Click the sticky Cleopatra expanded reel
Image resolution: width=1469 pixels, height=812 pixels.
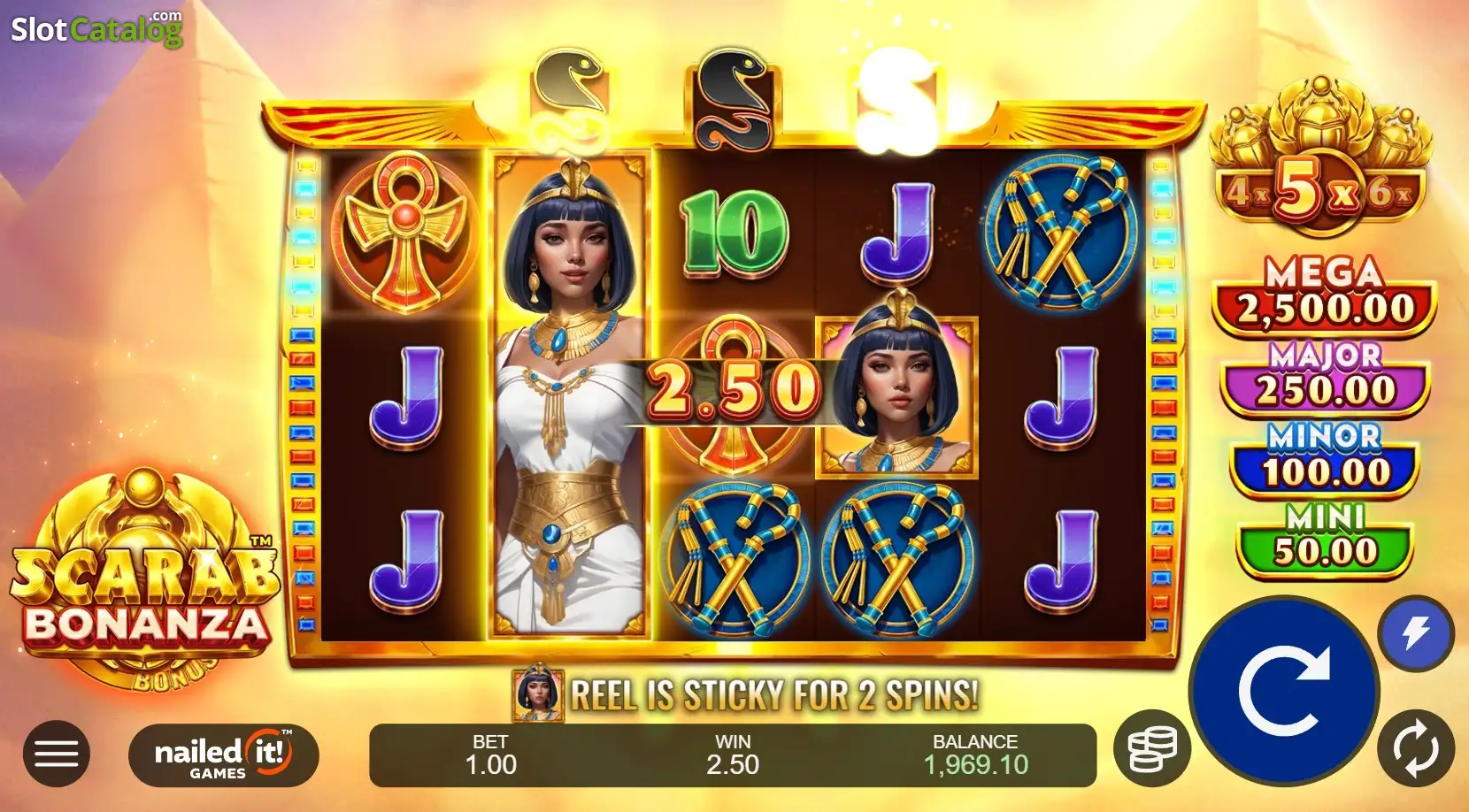(x=569, y=394)
